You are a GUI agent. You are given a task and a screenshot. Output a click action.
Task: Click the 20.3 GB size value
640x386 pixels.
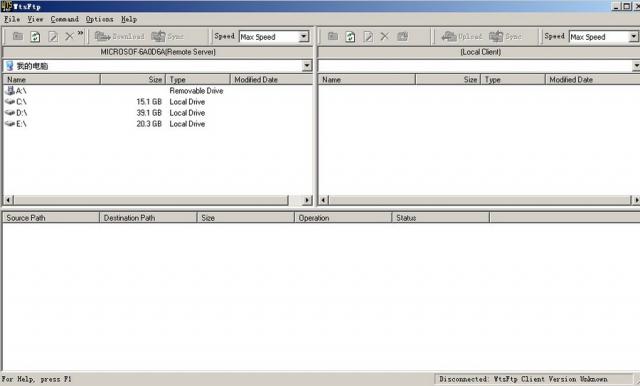pyautogui.click(x=149, y=124)
